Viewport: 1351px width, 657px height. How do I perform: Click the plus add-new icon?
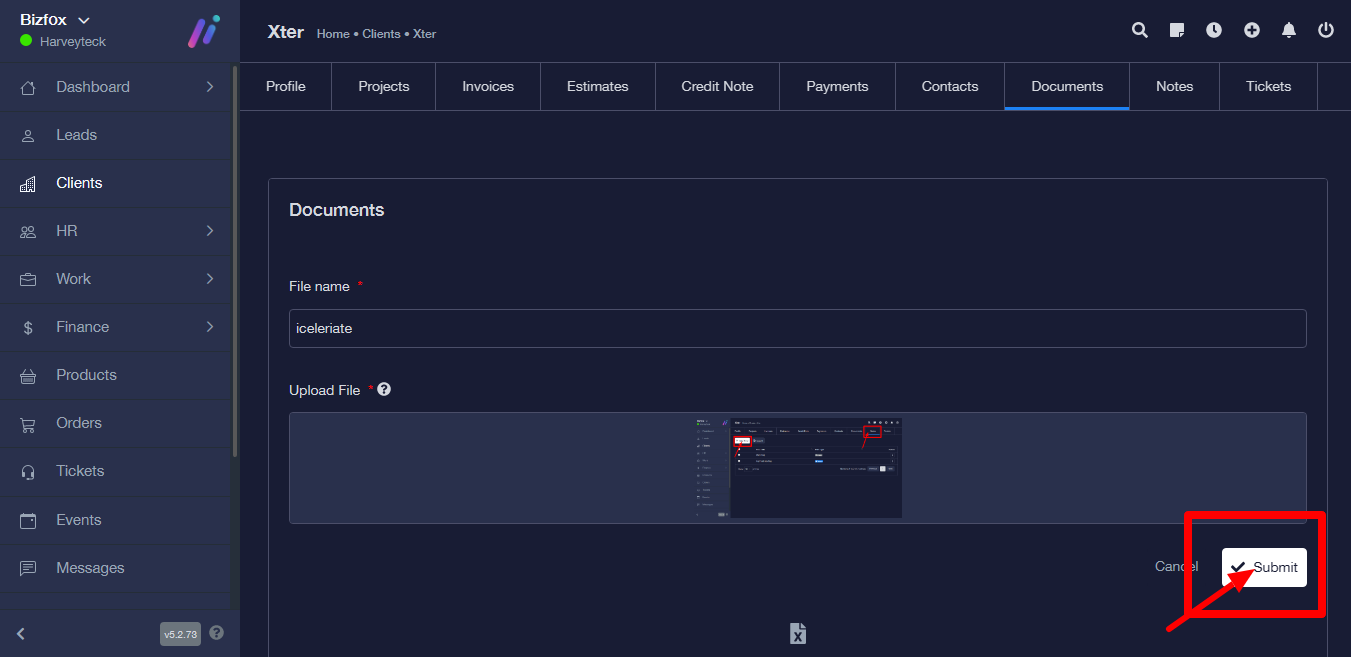click(x=1251, y=30)
